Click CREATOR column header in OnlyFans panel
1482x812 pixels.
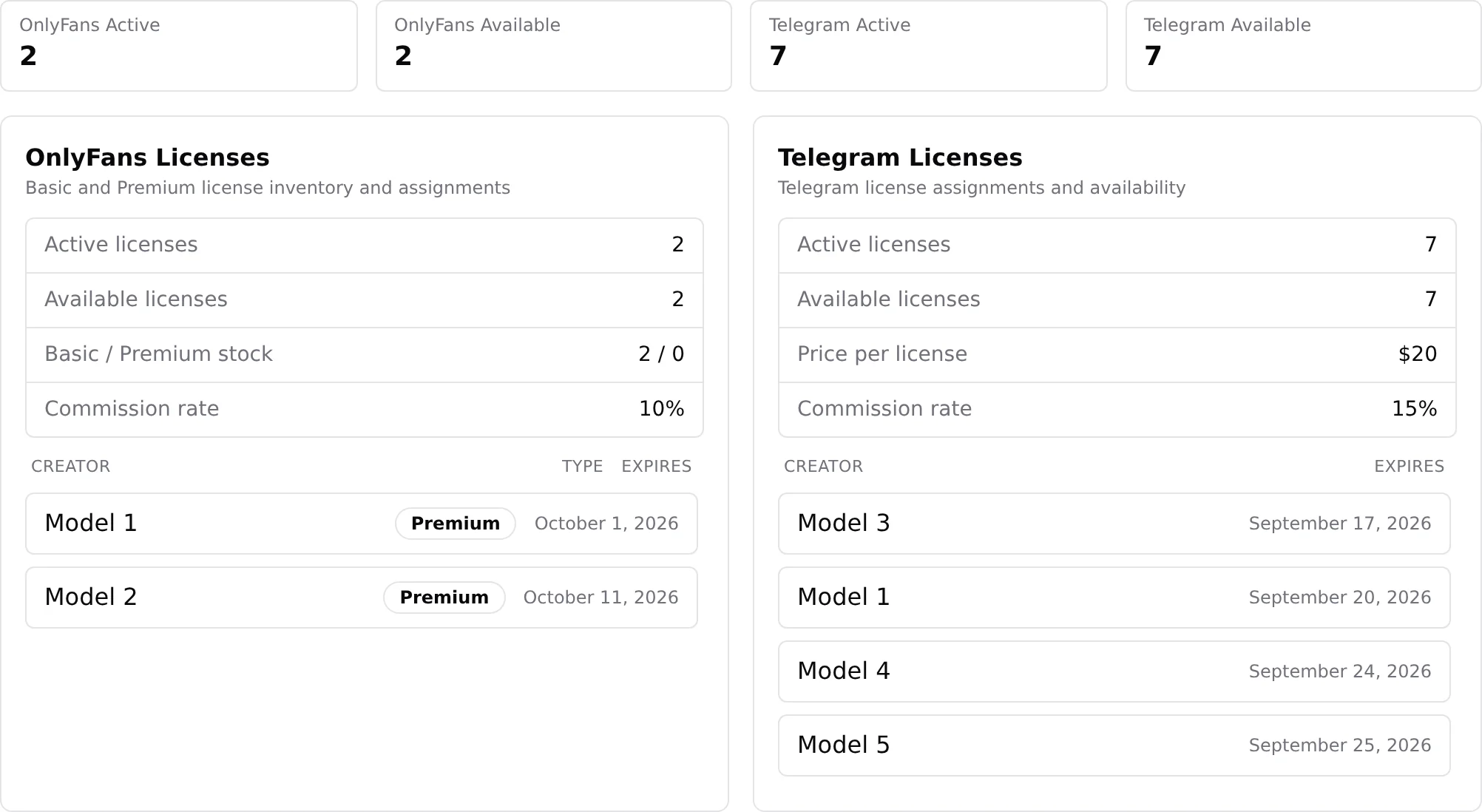[70, 467]
